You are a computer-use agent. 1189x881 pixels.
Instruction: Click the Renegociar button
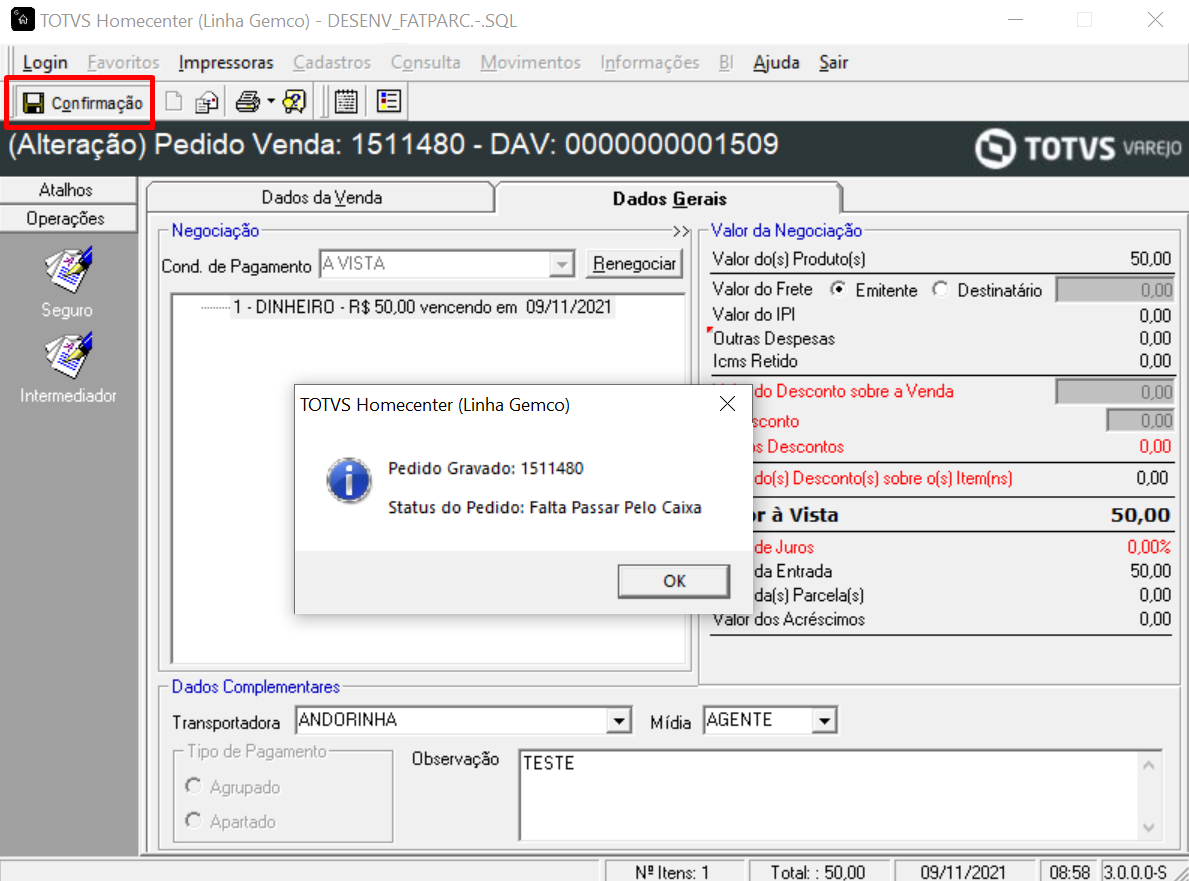(634, 264)
